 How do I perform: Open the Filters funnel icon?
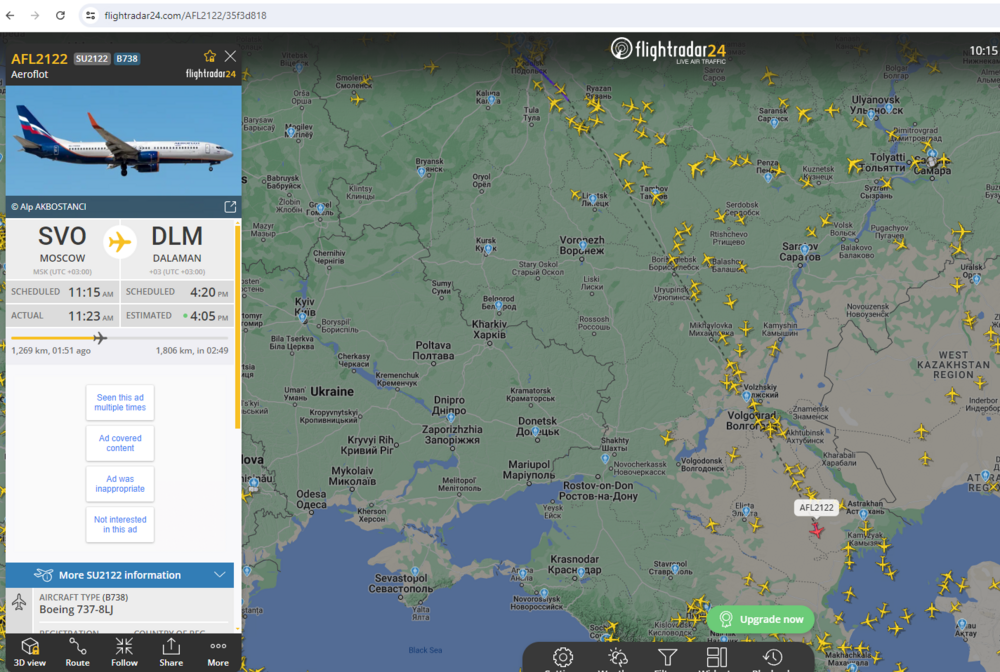[667, 657]
